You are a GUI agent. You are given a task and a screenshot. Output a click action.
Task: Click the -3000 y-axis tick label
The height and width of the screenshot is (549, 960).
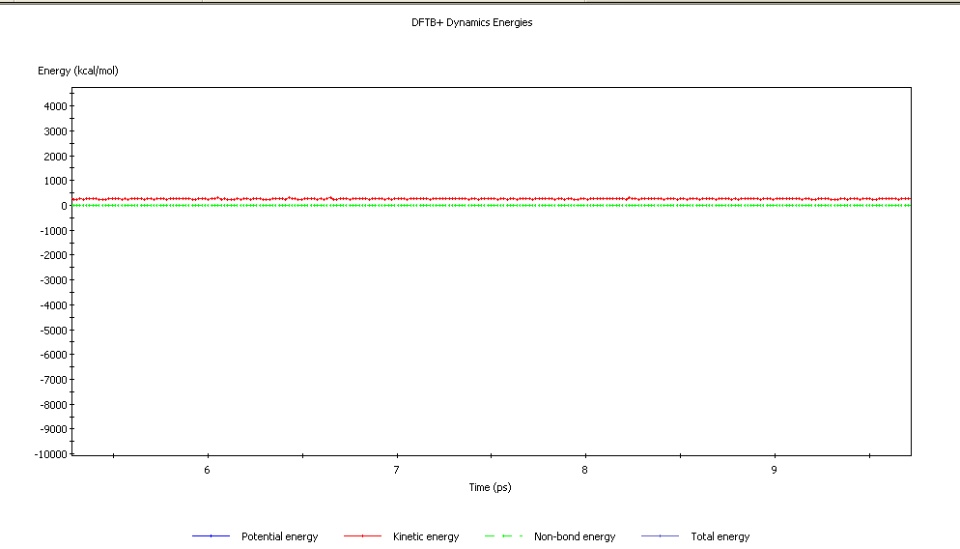coord(53,281)
